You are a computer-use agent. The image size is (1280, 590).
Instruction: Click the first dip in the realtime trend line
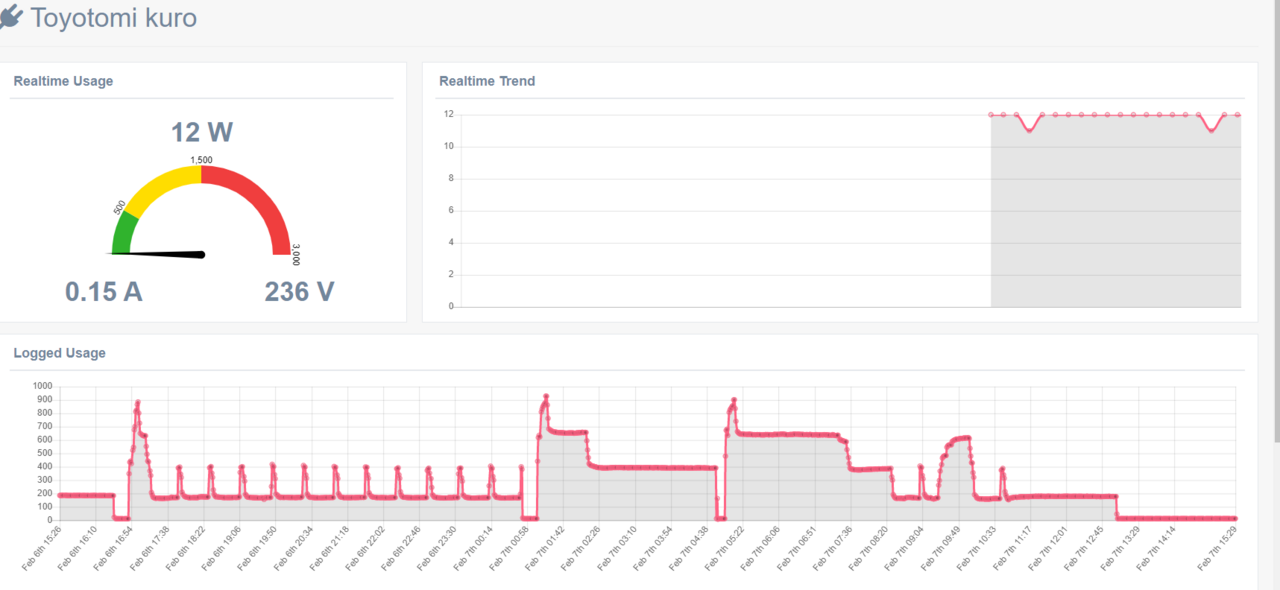click(x=1029, y=130)
